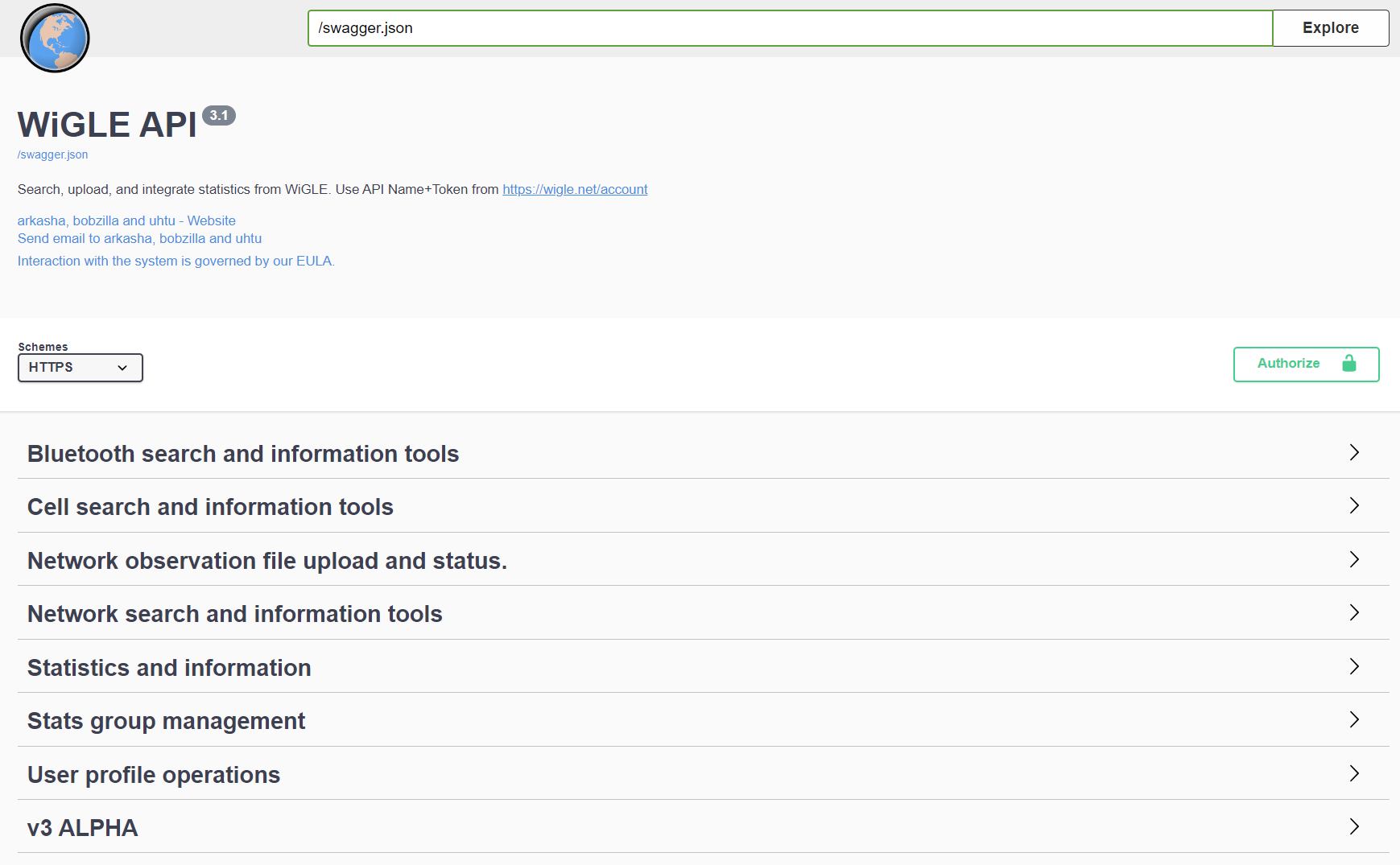The height and width of the screenshot is (865, 1400).
Task: Expand Bluetooth search section chevron
Action: 1354,452
